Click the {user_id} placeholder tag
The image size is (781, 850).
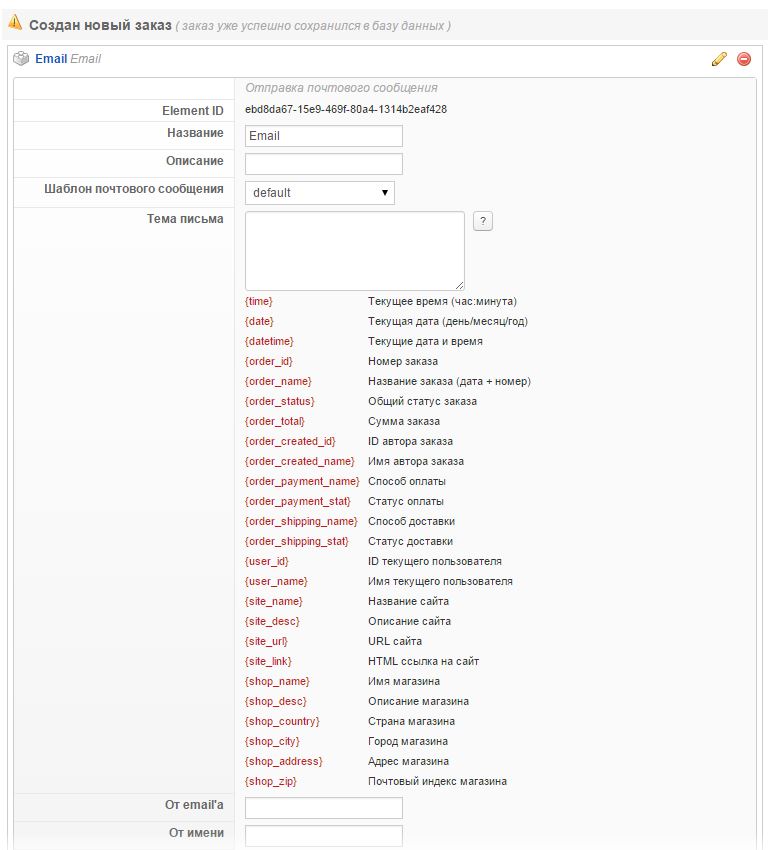267,562
